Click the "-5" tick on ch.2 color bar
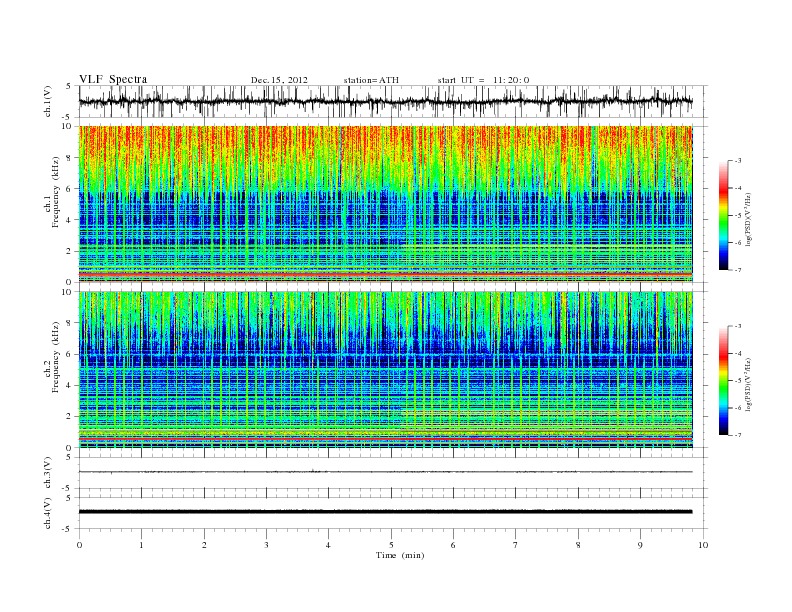 [x=738, y=381]
